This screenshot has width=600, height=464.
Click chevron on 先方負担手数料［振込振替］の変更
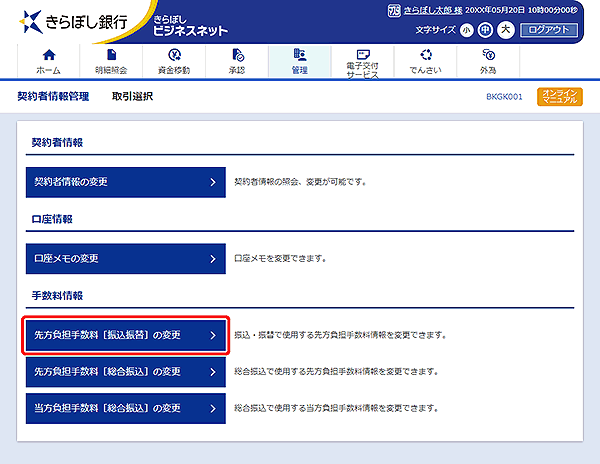(213, 335)
